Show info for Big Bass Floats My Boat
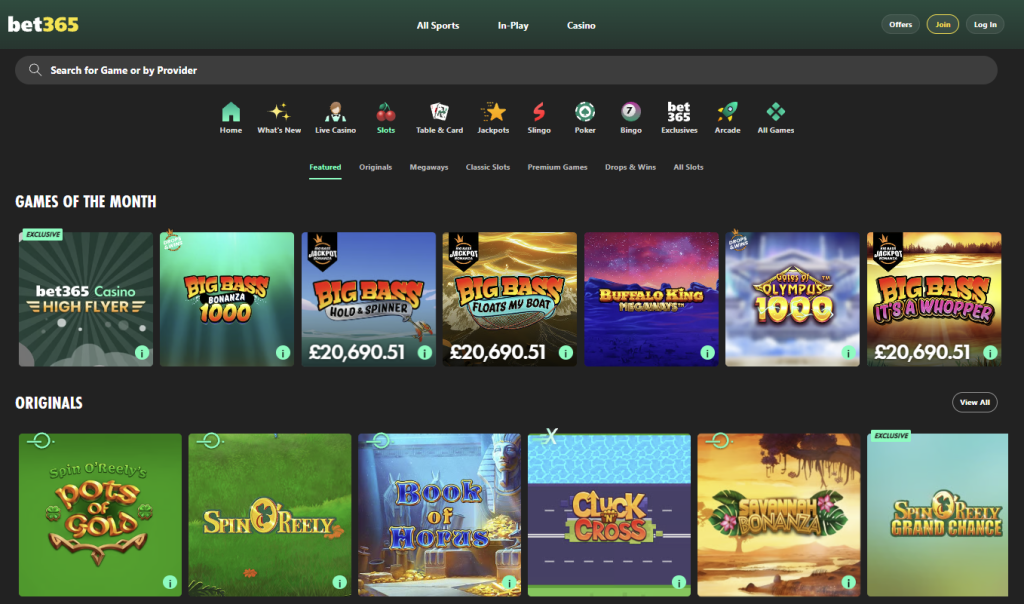 point(566,353)
